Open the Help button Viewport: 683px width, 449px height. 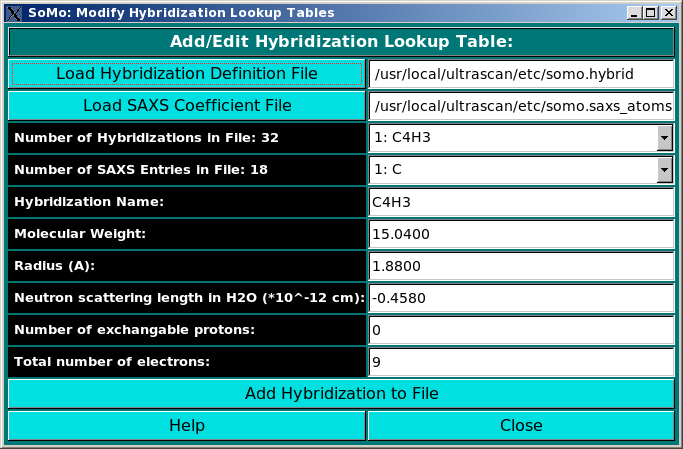[187, 425]
